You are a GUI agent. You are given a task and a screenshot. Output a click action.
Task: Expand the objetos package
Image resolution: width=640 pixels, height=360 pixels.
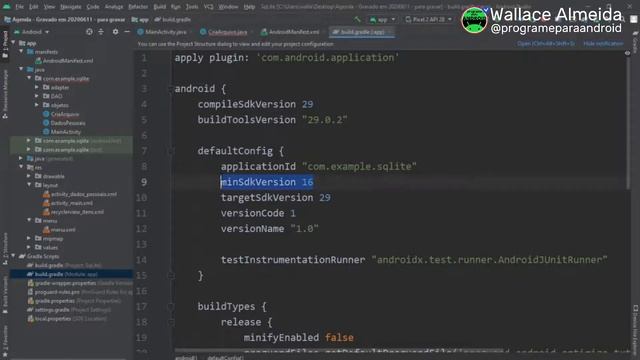[37, 105]
